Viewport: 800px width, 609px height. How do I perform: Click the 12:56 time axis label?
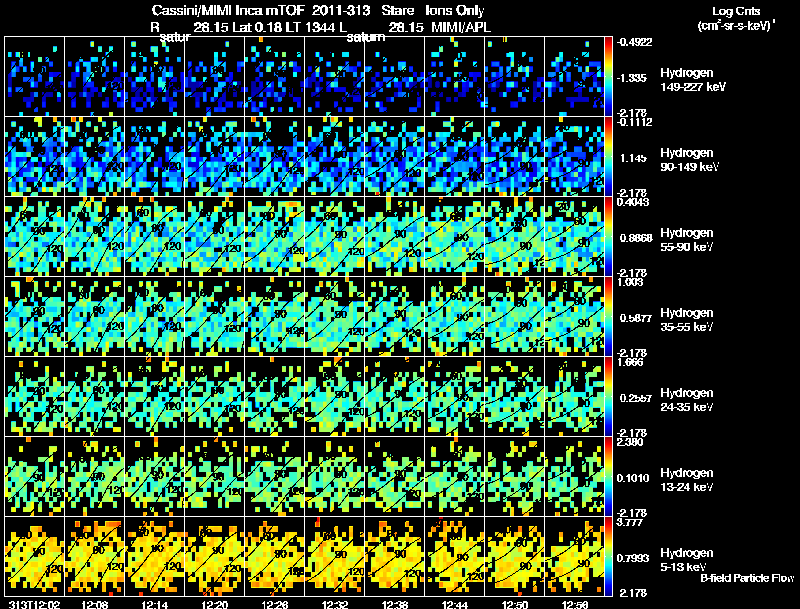(574, 604)
